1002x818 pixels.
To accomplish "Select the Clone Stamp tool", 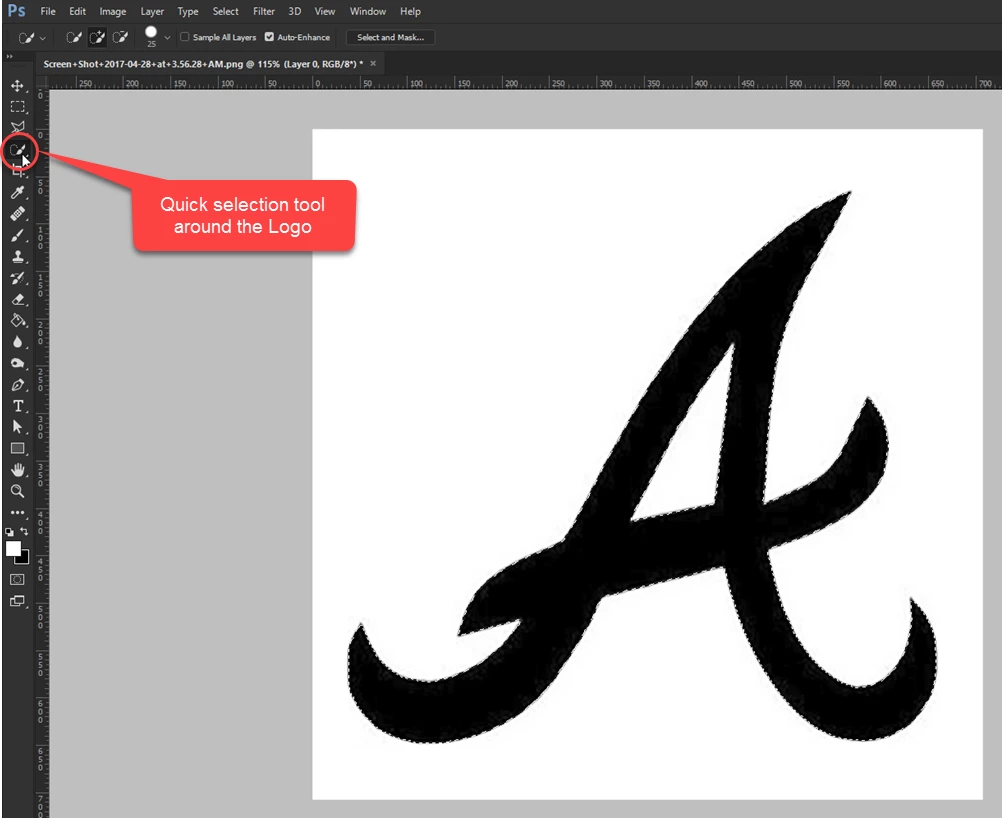I will [x=17, y=256].
